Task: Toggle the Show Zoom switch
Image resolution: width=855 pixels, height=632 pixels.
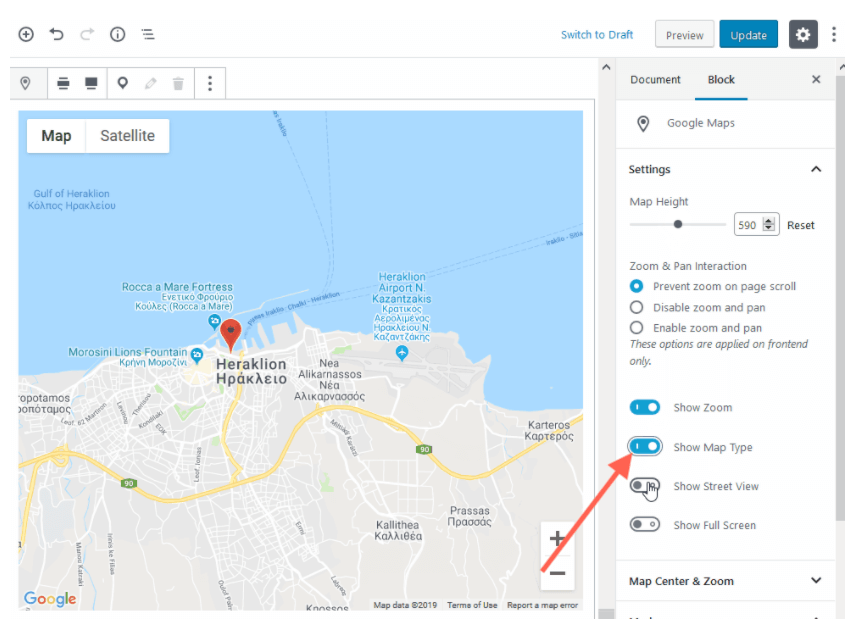Action: [645, 407]
